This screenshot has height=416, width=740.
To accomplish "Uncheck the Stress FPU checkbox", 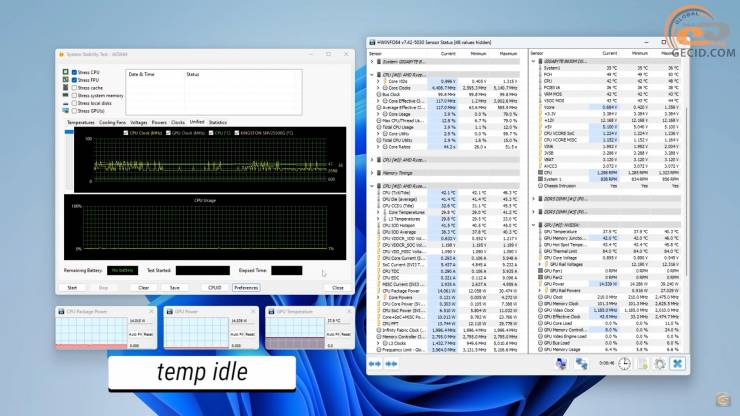I will pos(74,80).
